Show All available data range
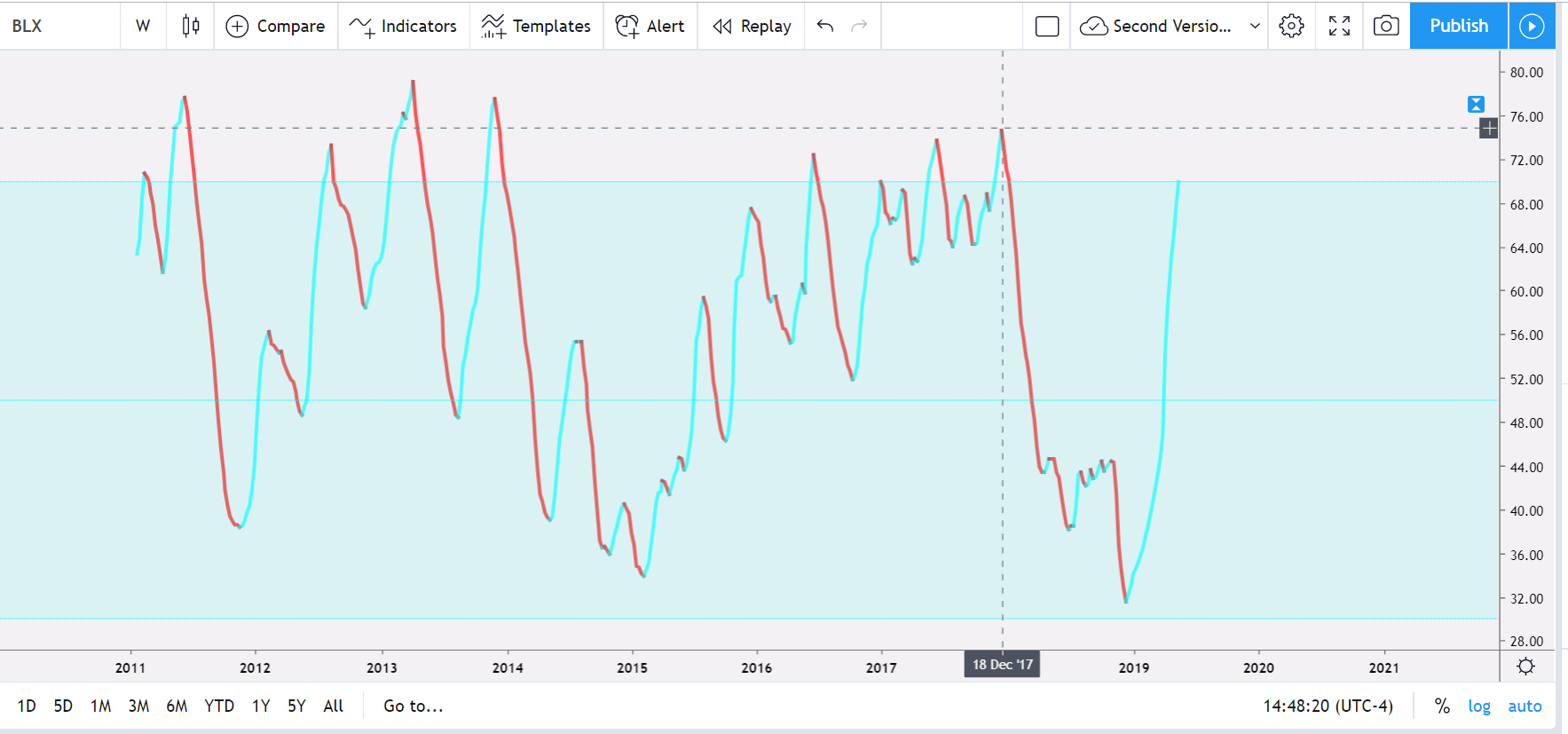 point(333,706)
